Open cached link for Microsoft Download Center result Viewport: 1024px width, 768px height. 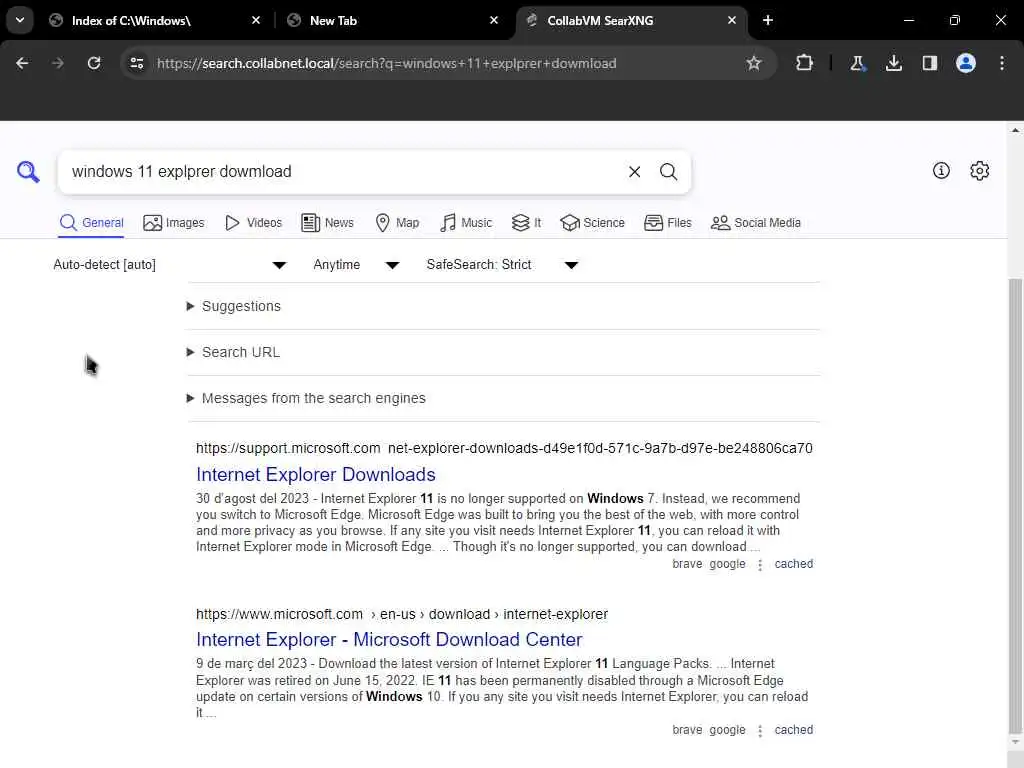(793, 729)
